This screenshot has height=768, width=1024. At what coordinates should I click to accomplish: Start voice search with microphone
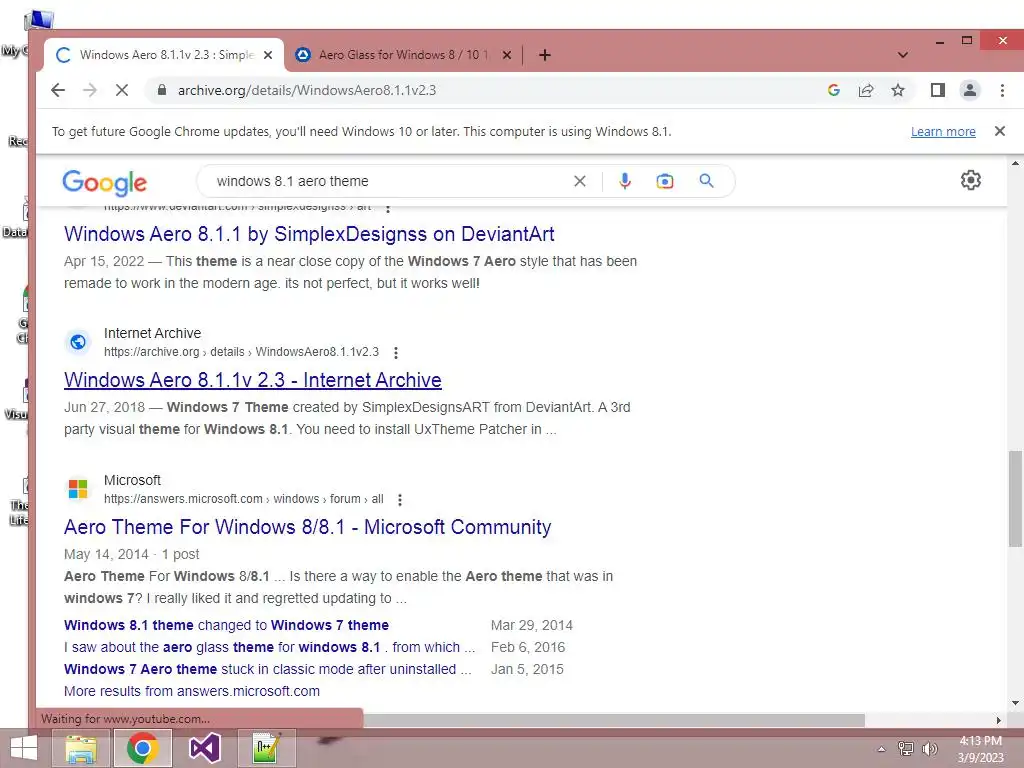click(625, 181)
